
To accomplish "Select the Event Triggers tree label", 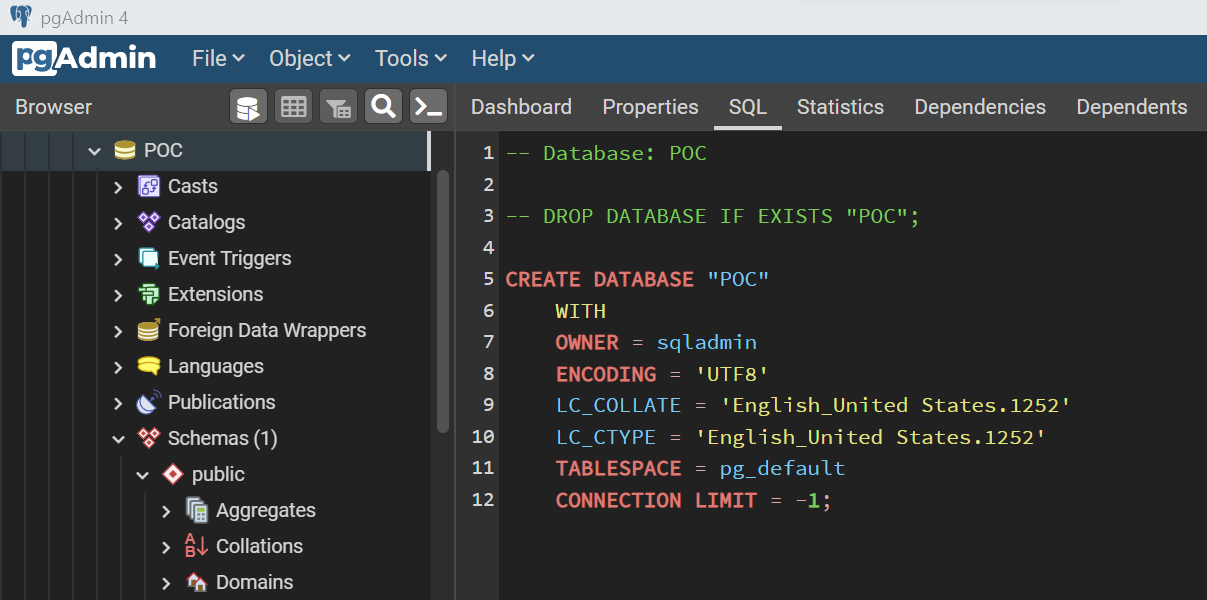I will click(230, 259).
